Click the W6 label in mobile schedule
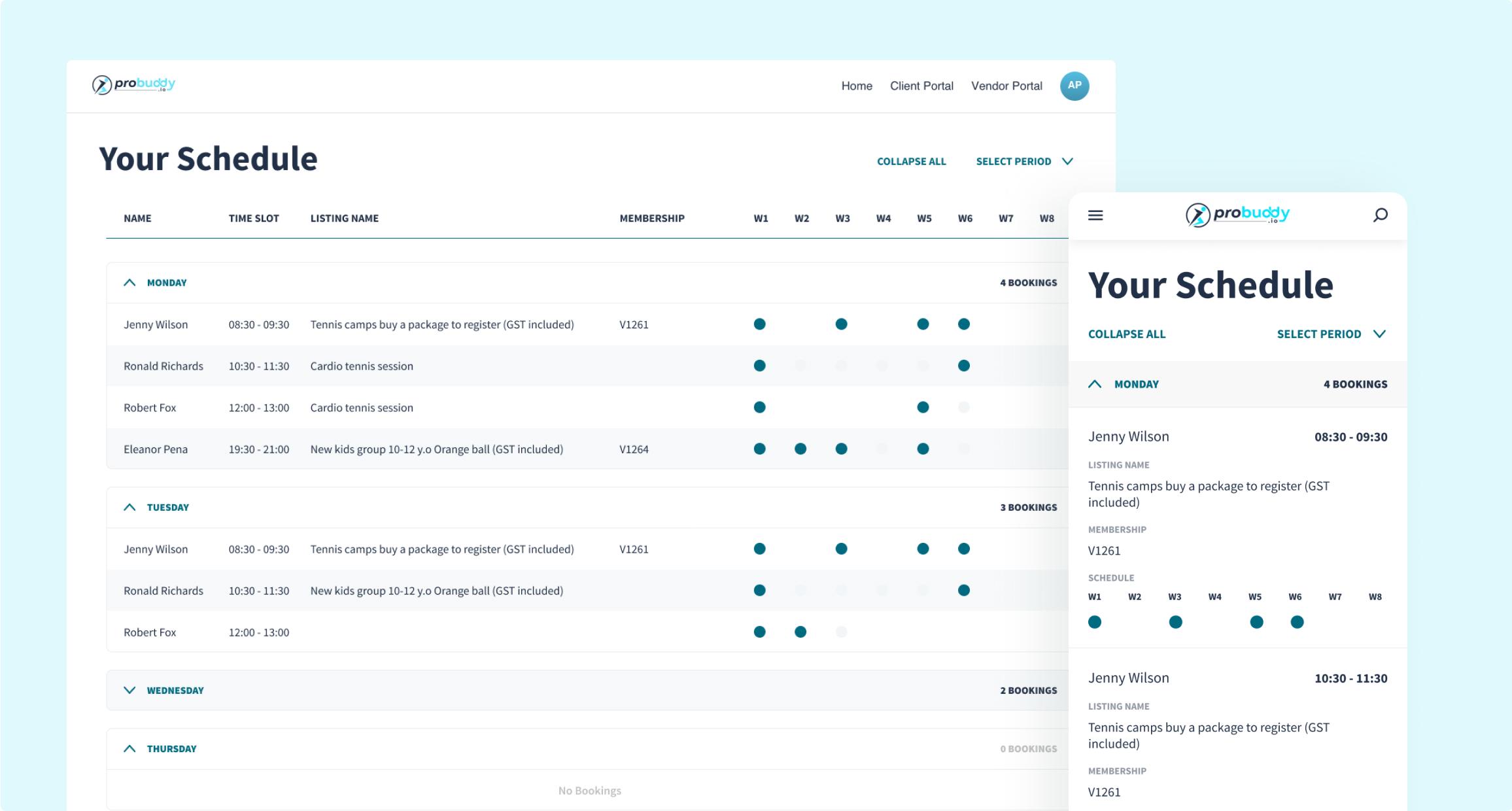 1295,596
